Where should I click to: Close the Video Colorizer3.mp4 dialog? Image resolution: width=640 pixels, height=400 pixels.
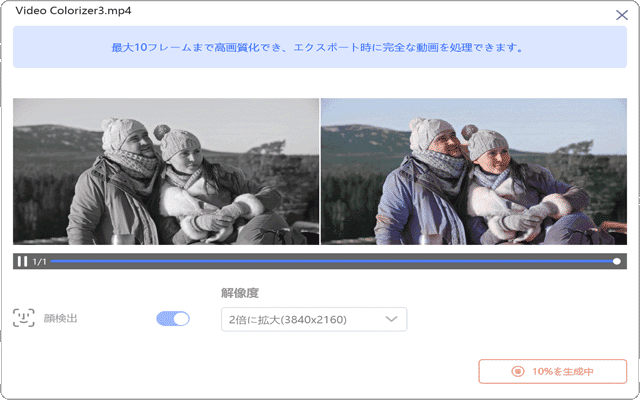pos(622,15)
